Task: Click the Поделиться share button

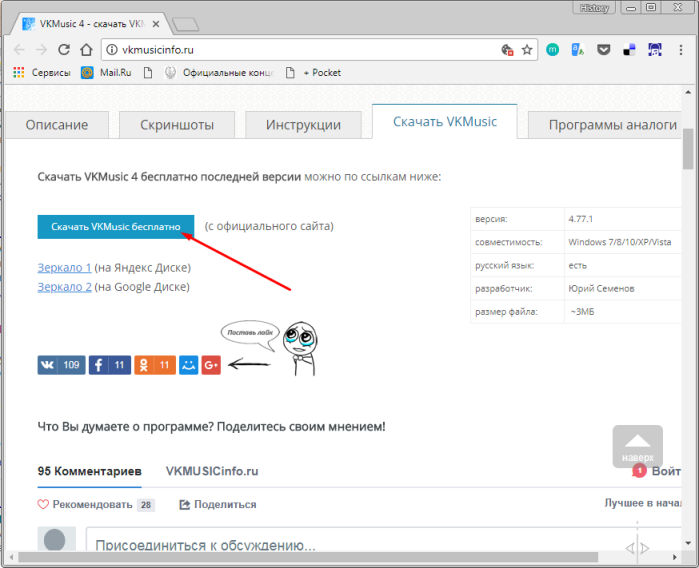Action: 218,505
